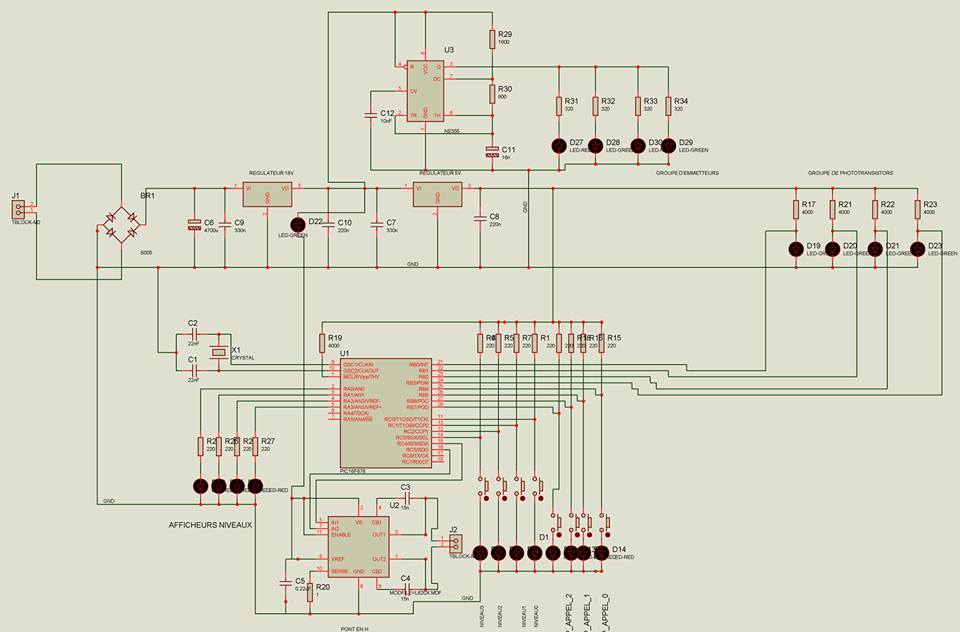Select the BR1 bridge rectifier symbol
The width and height of the screenshot is (960, 632).
pos(122,224)
